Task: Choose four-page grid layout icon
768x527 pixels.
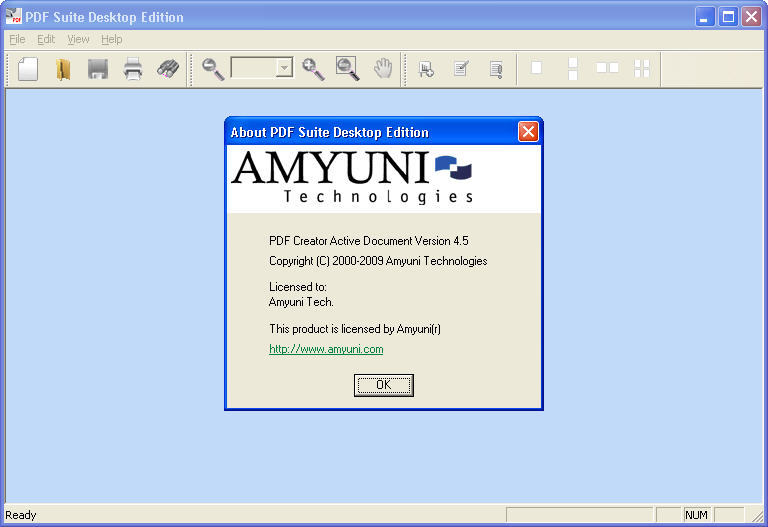Action: click(x=642, y=69)
